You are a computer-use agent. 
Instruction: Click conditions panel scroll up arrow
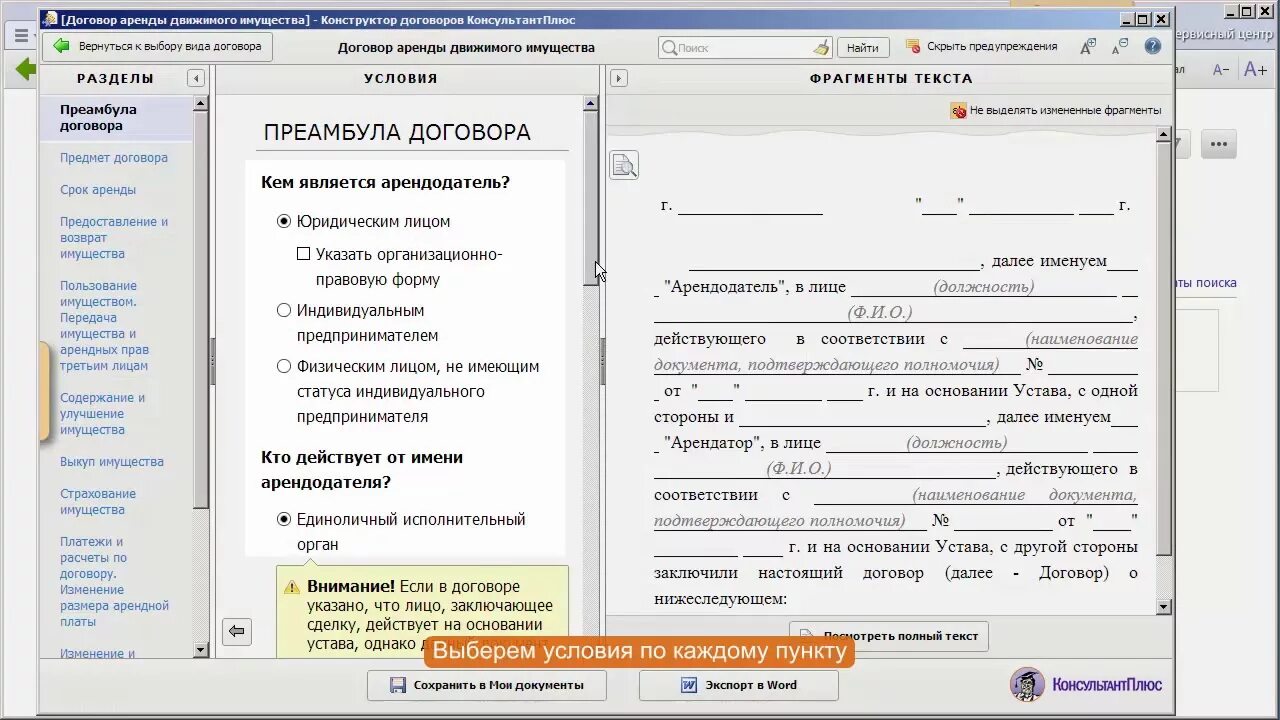click(x=590, y=102)
